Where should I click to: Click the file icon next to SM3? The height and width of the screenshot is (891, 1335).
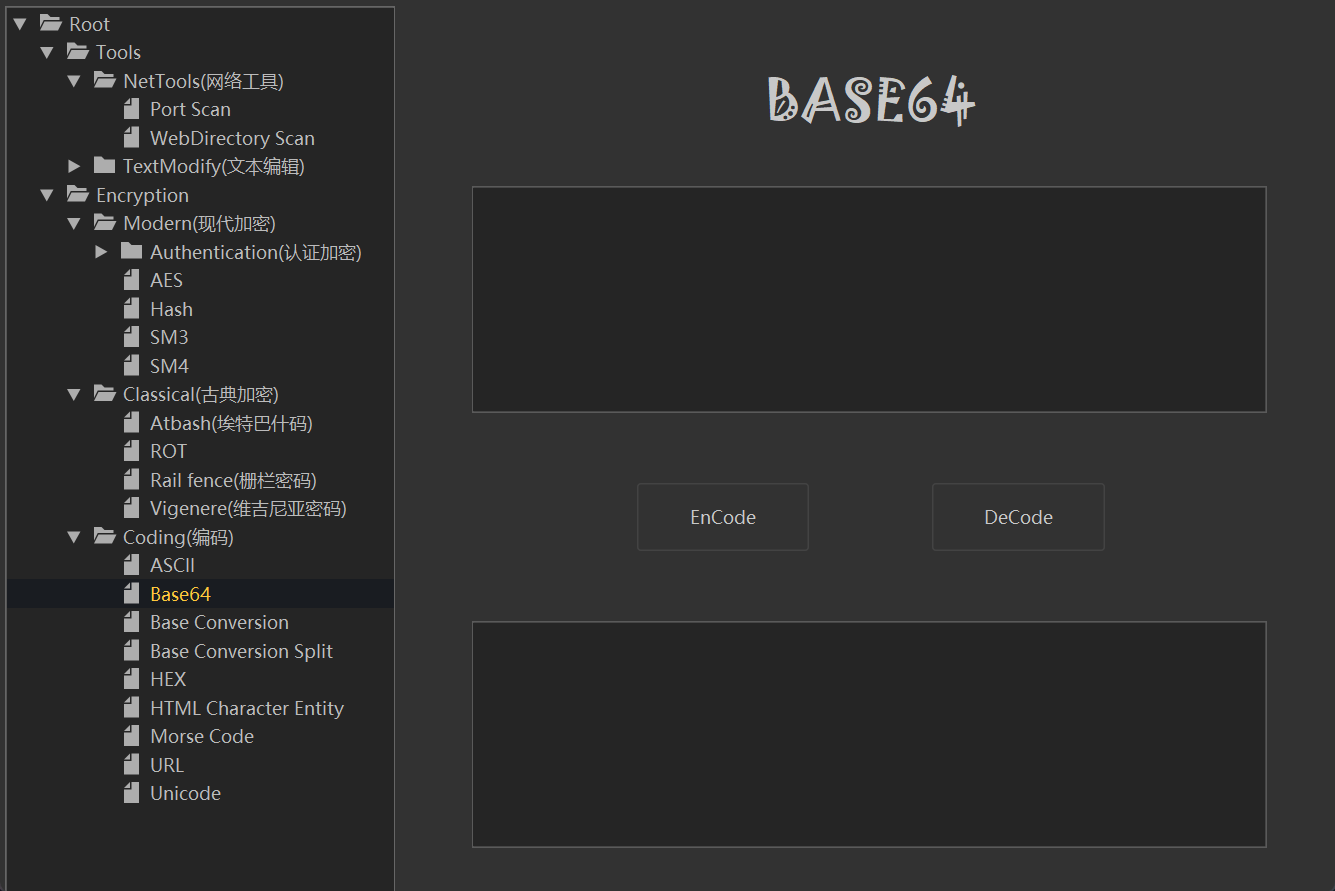tap(131, 337)
